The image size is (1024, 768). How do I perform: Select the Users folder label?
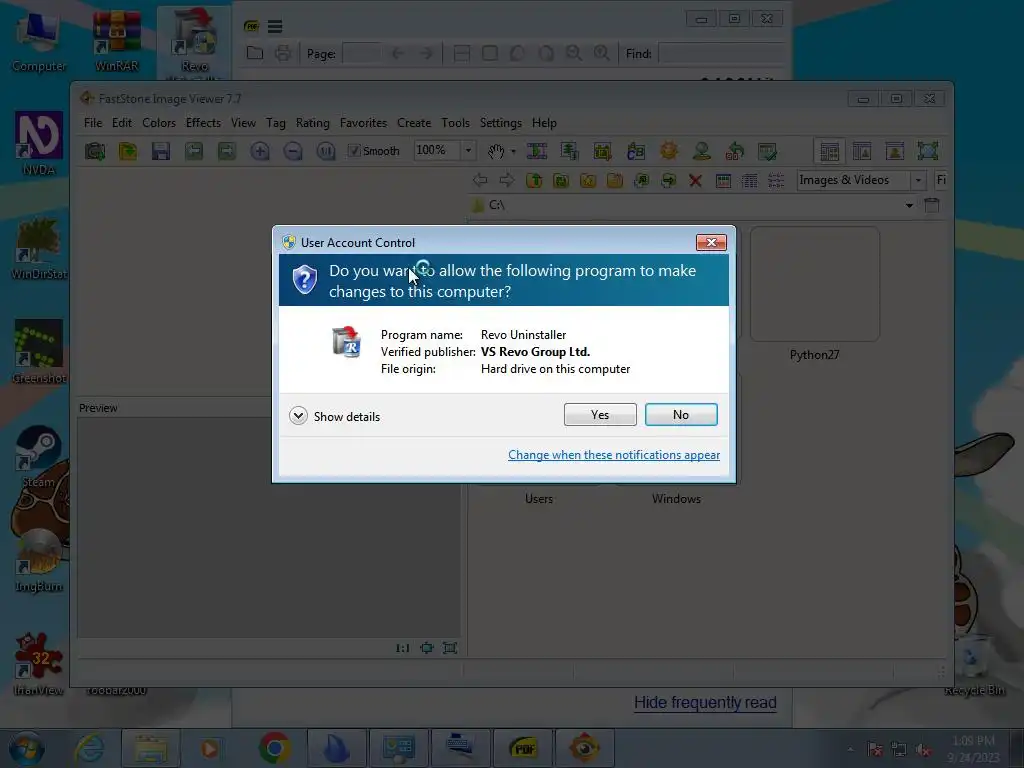tap(539, 498)
